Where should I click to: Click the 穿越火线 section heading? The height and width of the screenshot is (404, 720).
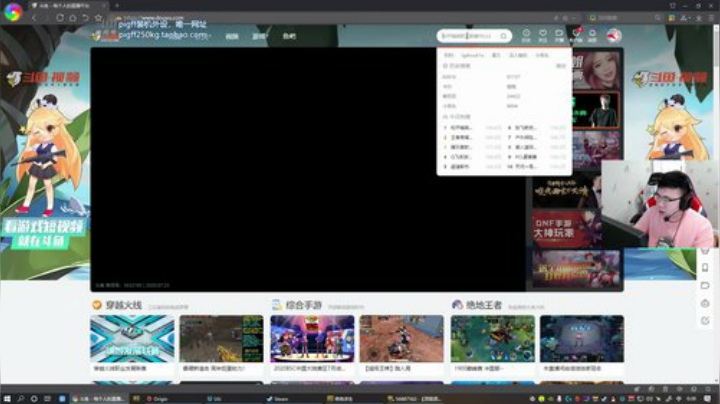pyautogui.click(x=124, y=305)
